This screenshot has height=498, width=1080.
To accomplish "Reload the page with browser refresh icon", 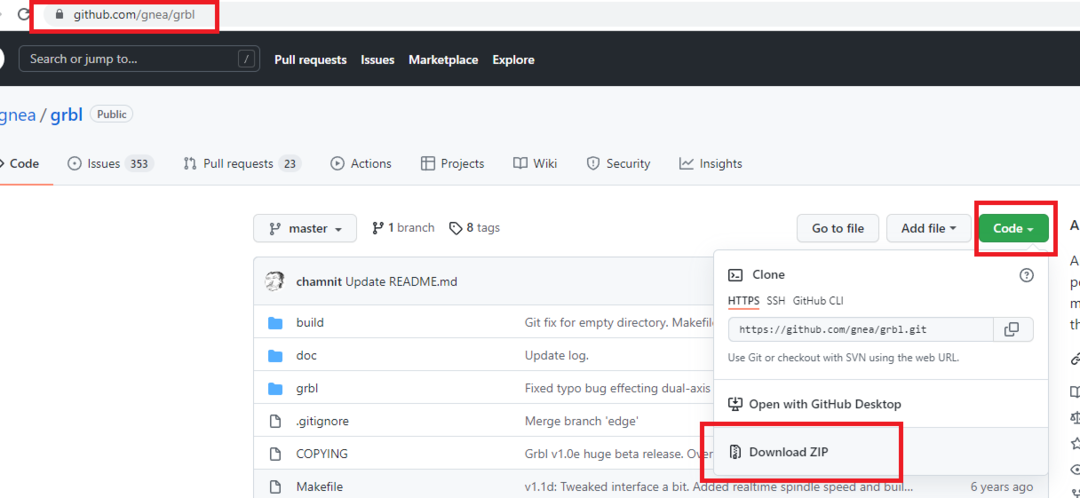I will [24, 15].
